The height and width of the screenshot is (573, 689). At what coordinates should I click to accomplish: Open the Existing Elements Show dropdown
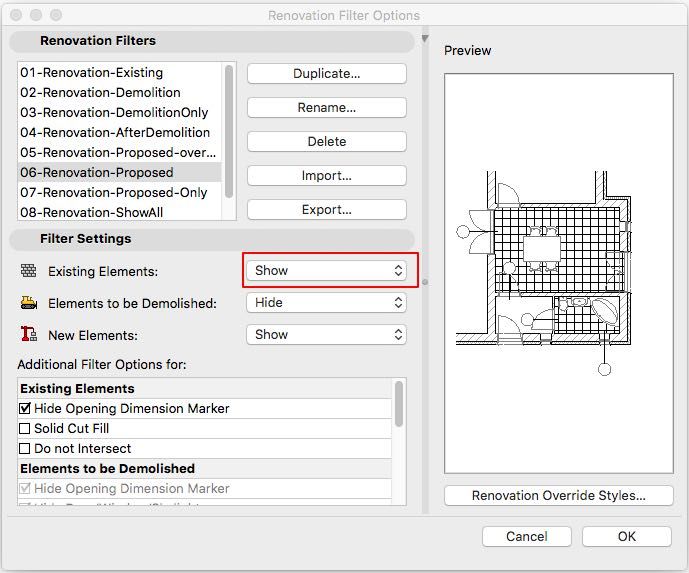click(x=326, y=270)
